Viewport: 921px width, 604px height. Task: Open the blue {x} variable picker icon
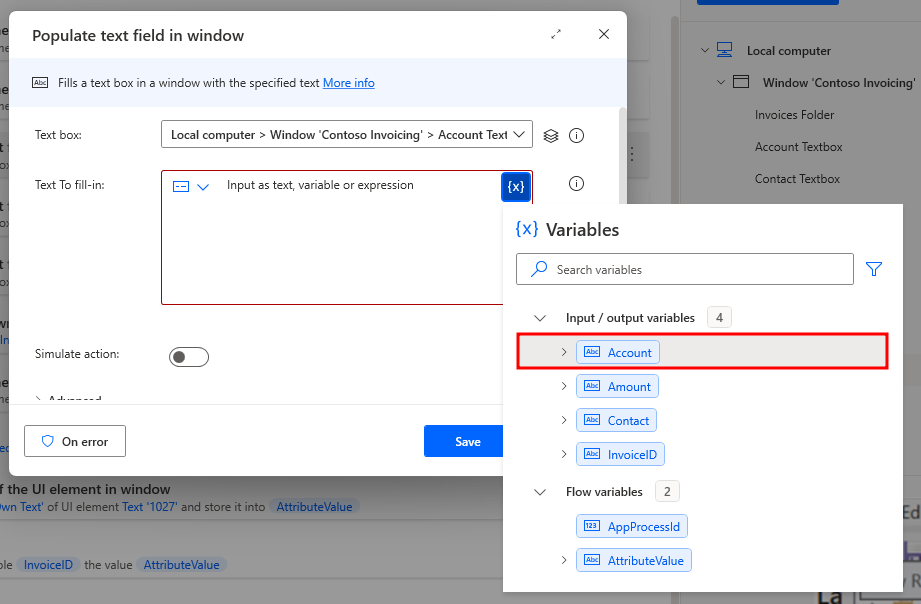pyautogui.click(x=516, y=185)
